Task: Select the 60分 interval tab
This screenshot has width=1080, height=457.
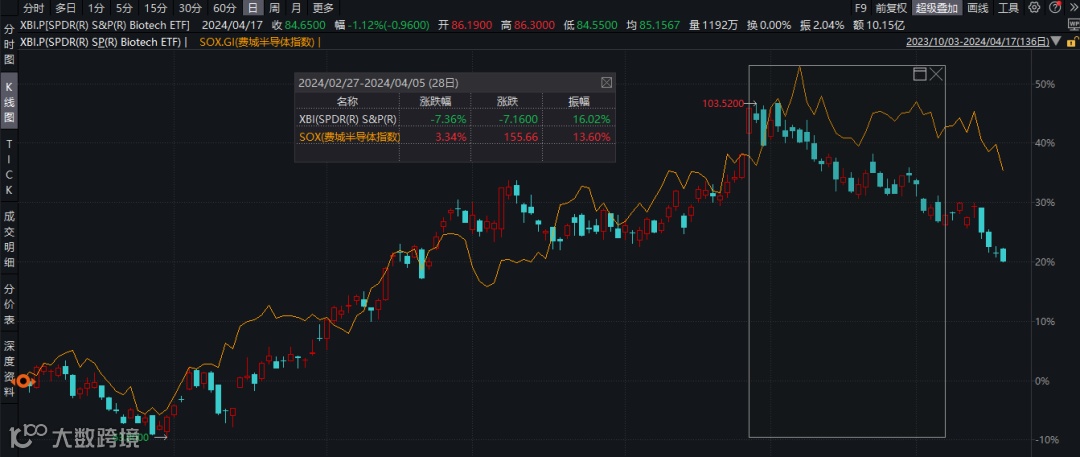Action: (225, 8)
